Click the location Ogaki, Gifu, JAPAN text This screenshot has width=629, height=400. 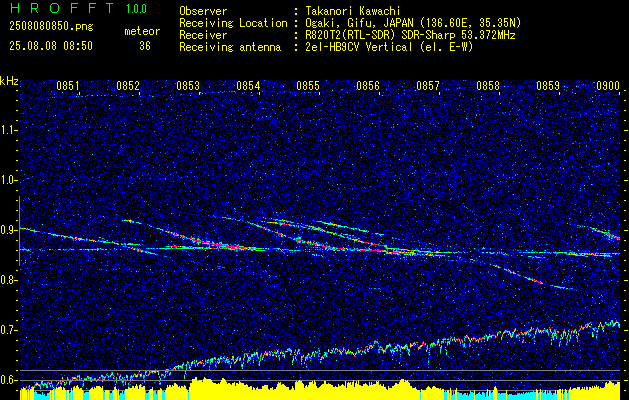[413, 23]
